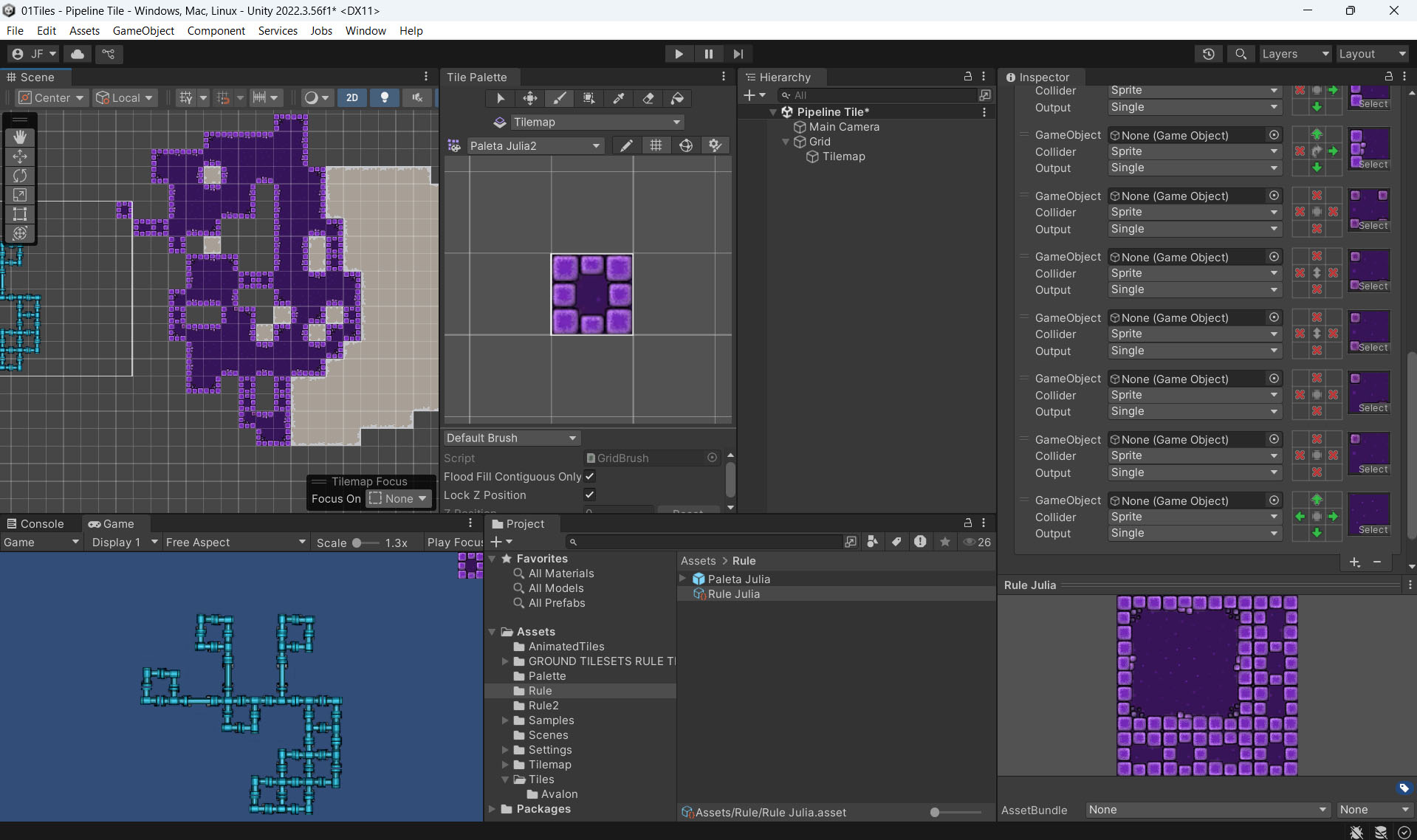Open the Default Brush dropdown
The width and height of the screenshot is (1417, 840).
pos(511,438)
